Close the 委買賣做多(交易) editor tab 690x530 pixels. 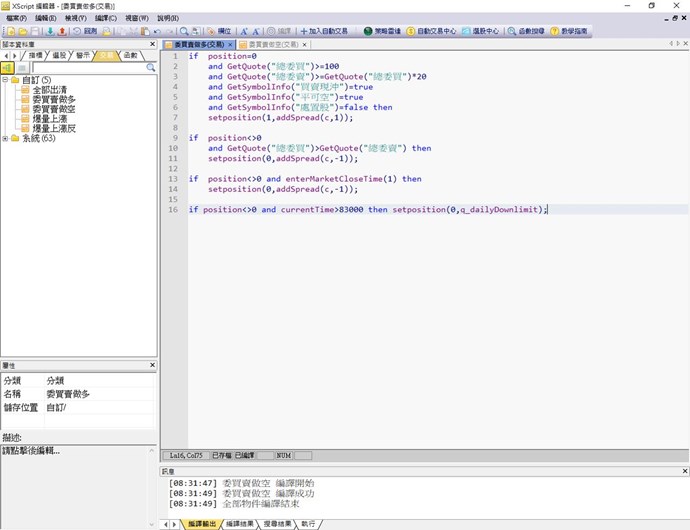[230, 45]
